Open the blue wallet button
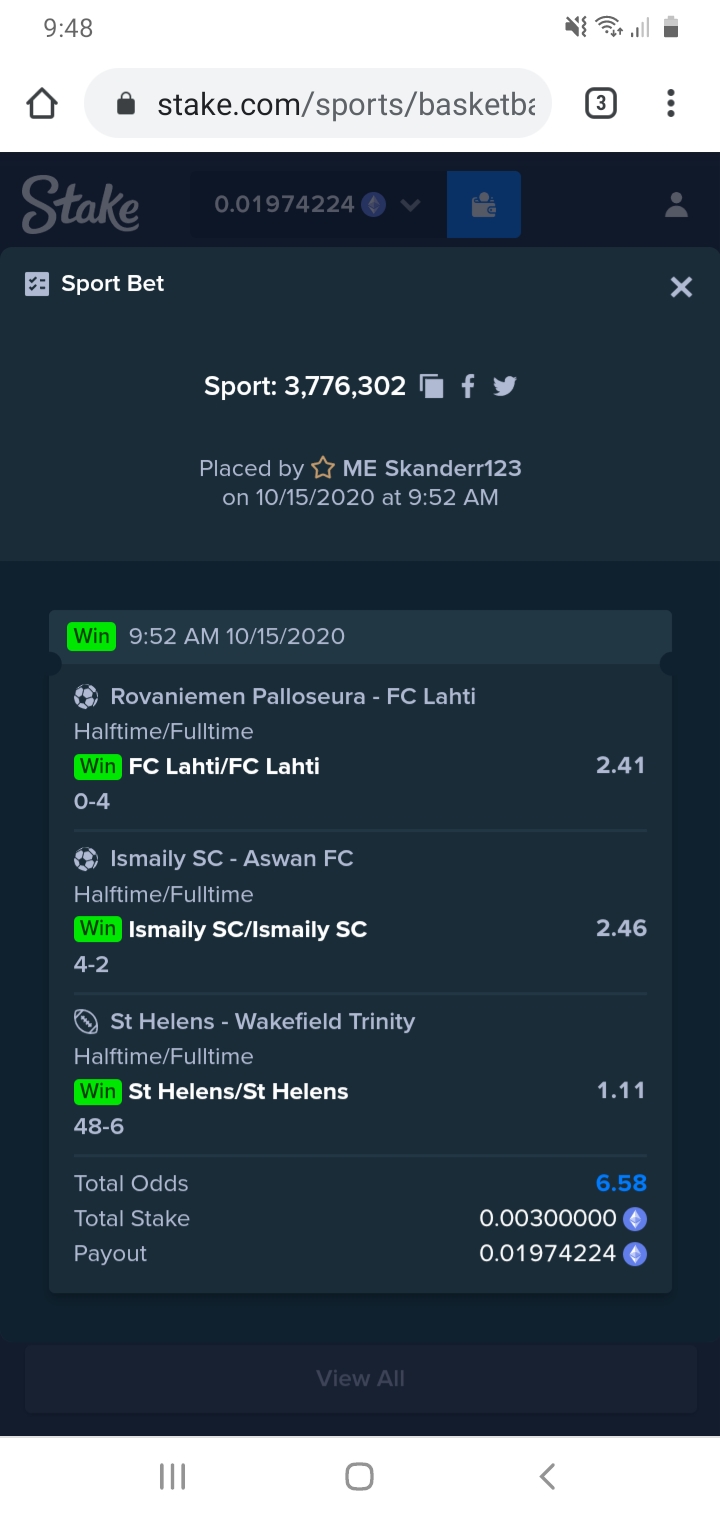 click(484, 205)
